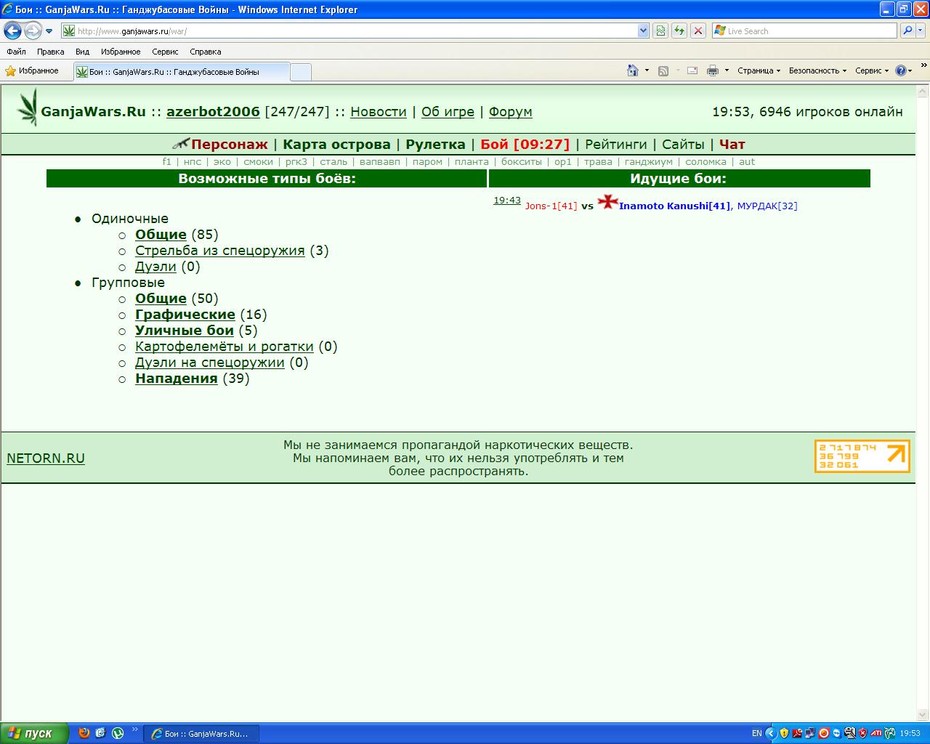Open the Сервис menu in menu bar

[165, 52]
